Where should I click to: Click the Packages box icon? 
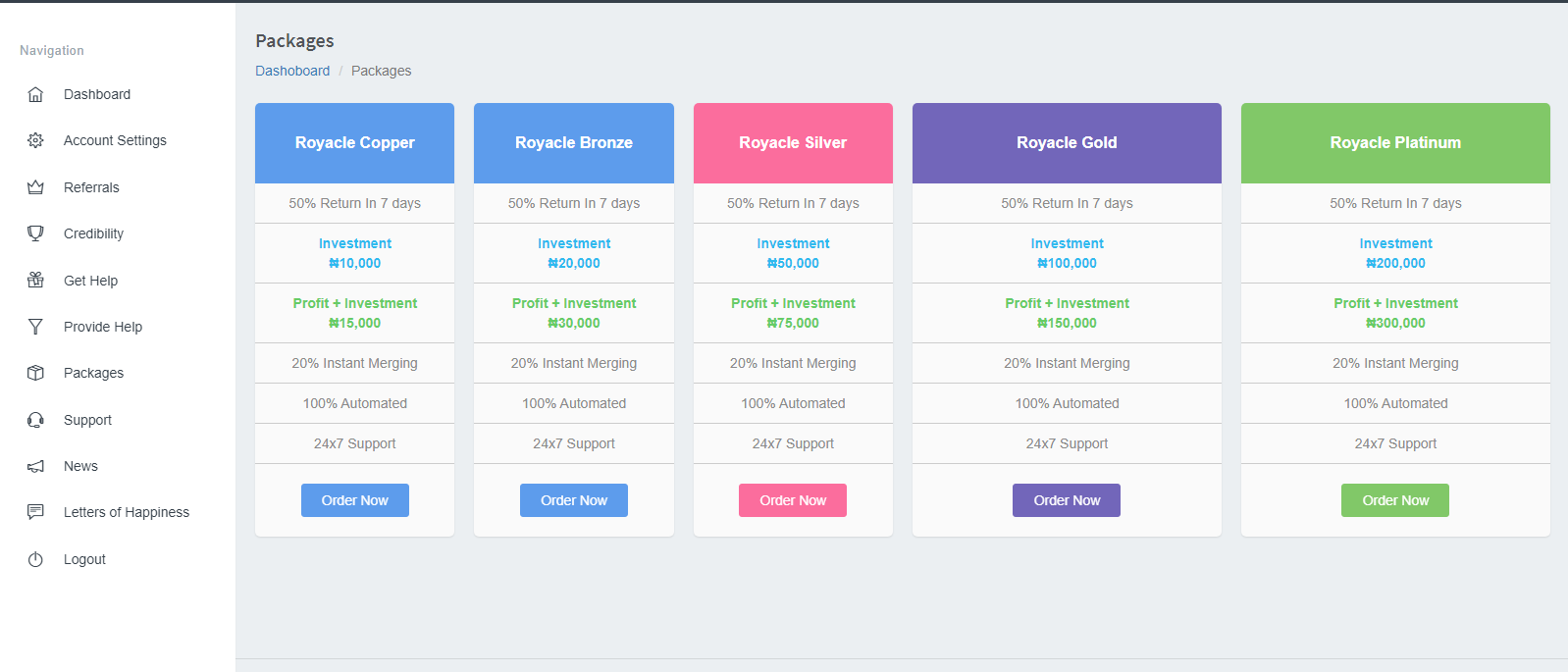pos(35,373)
